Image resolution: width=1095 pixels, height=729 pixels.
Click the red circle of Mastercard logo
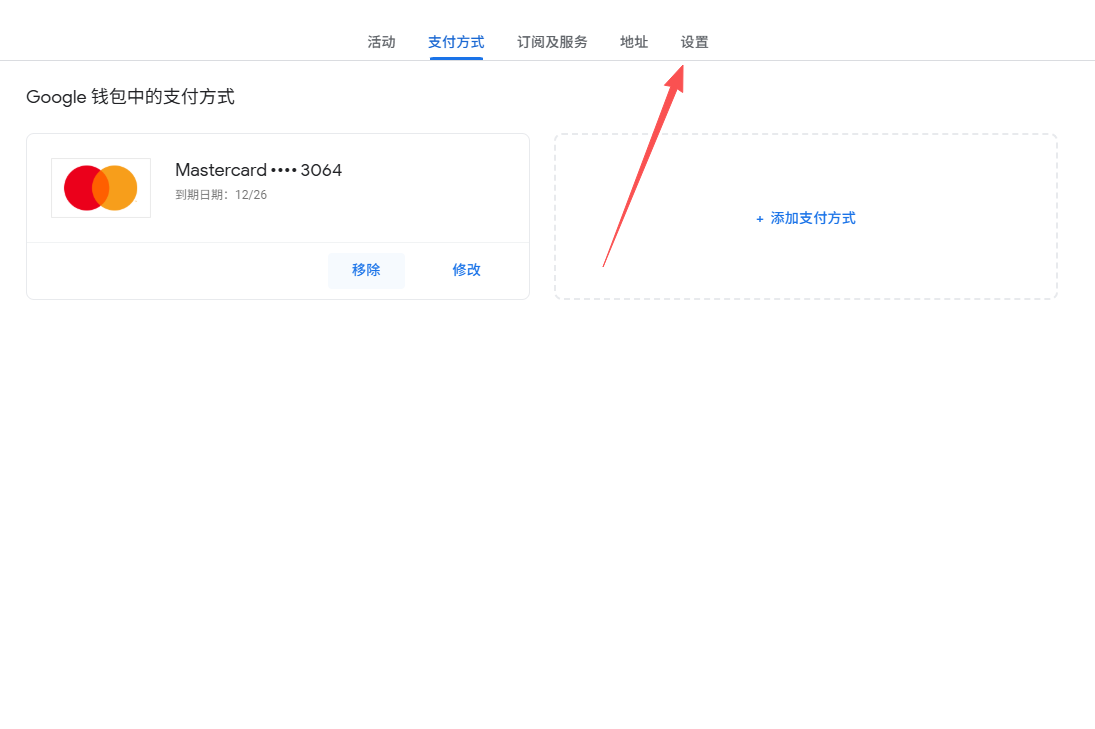[x=82, y=188]
